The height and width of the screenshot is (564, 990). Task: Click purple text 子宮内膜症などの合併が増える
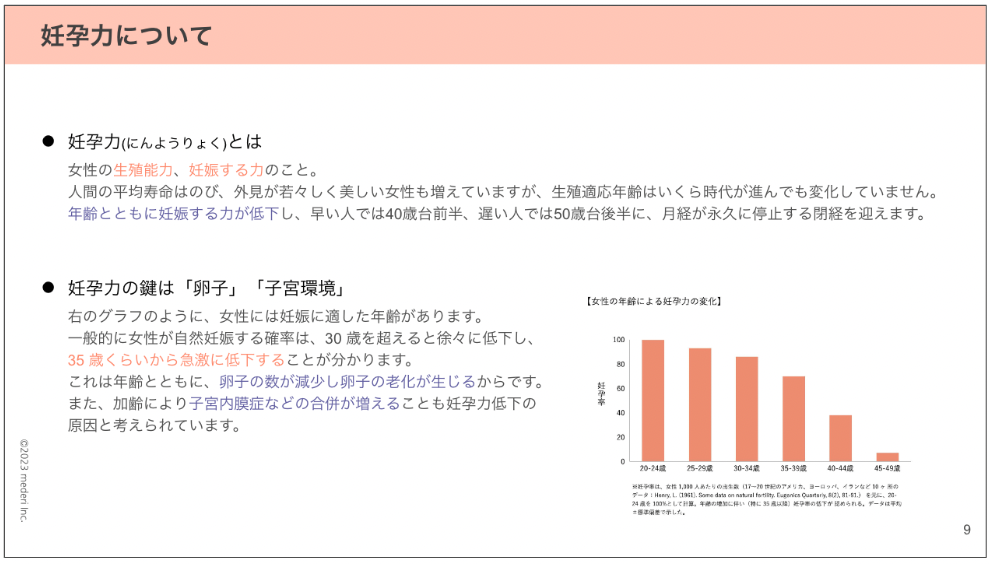click(x=294, y=403)
